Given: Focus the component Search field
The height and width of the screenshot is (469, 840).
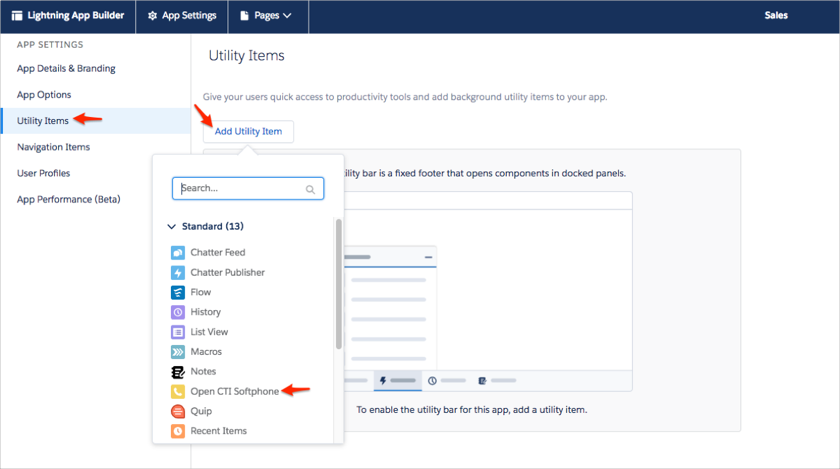Looking at the screenshot, I should pyautogui.click(x=240, y=188).
